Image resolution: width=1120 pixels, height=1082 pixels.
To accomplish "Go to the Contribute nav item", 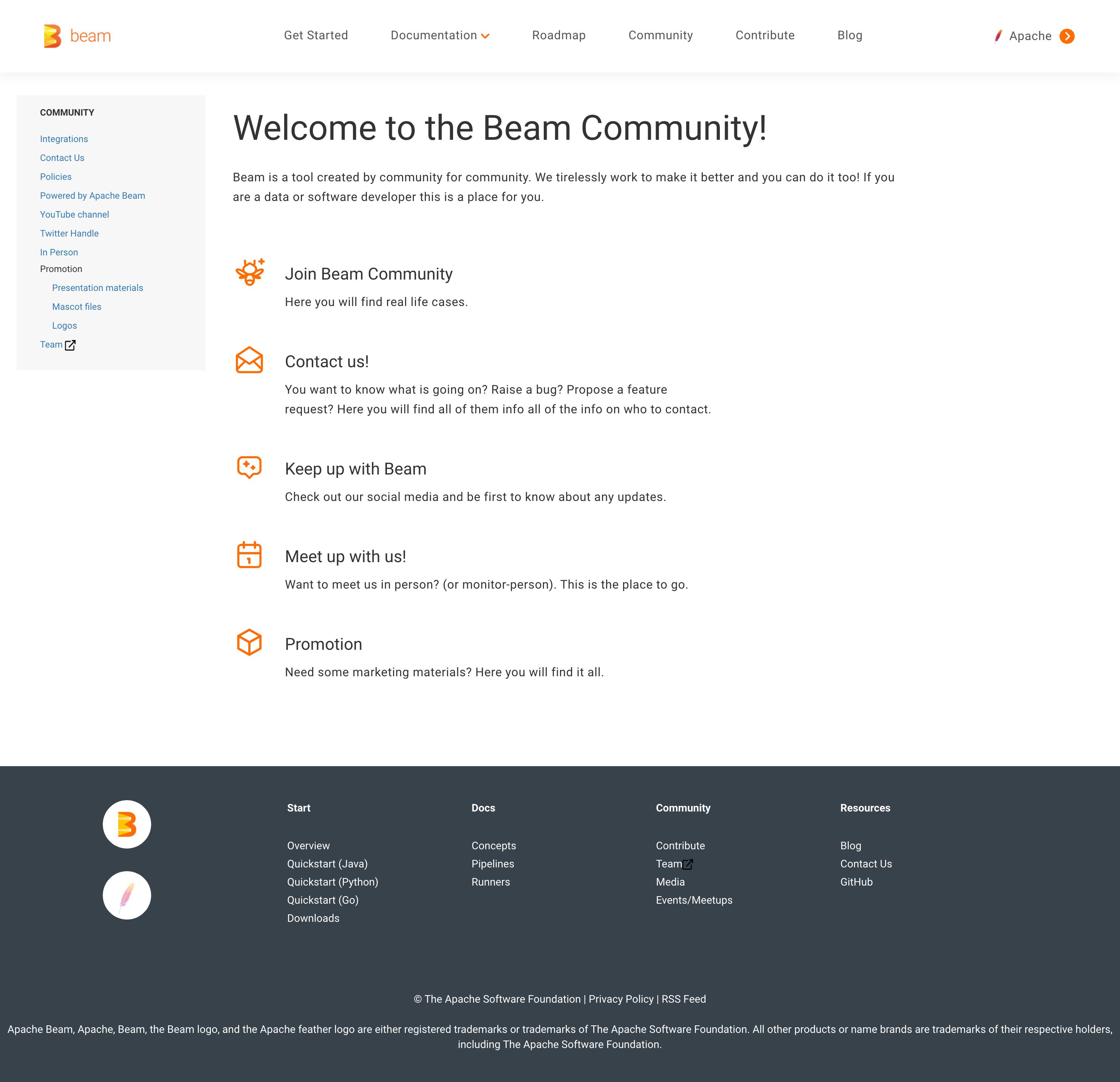I will tap(764, 36).
